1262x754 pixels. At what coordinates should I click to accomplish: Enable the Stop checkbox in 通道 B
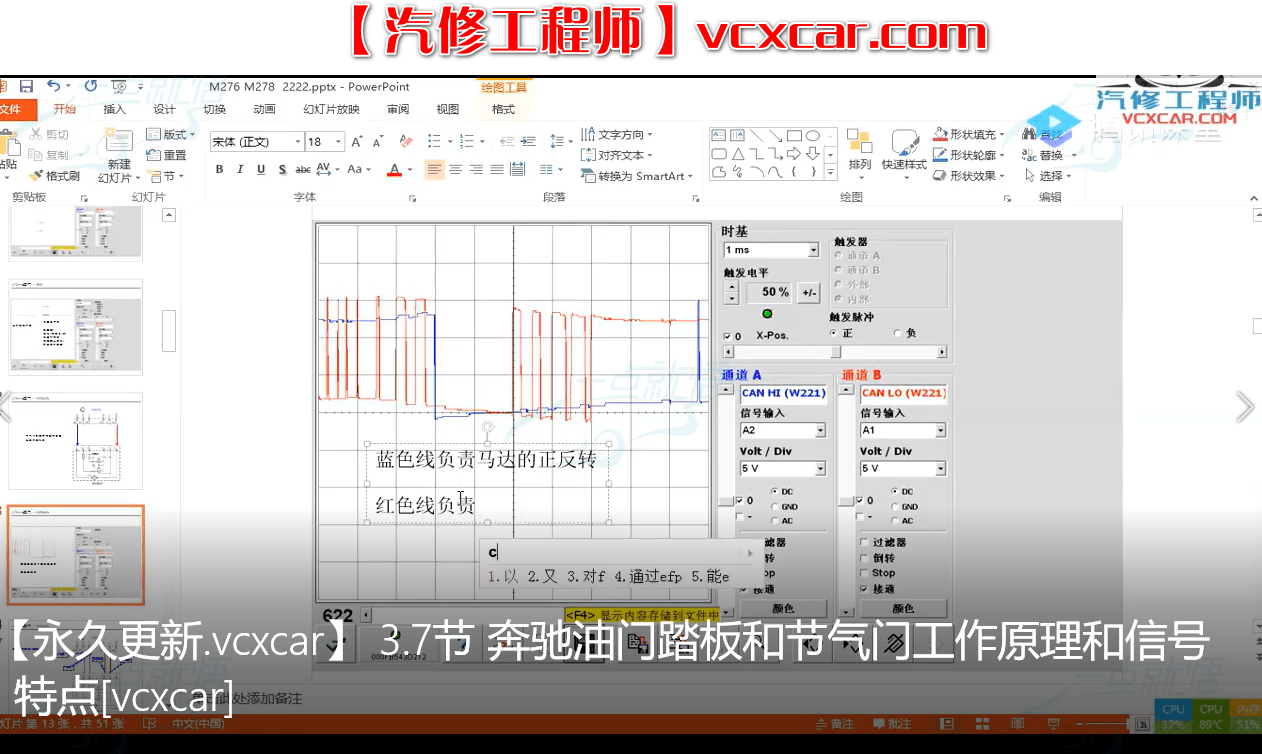pyautogui.click(x=863, y=572)
